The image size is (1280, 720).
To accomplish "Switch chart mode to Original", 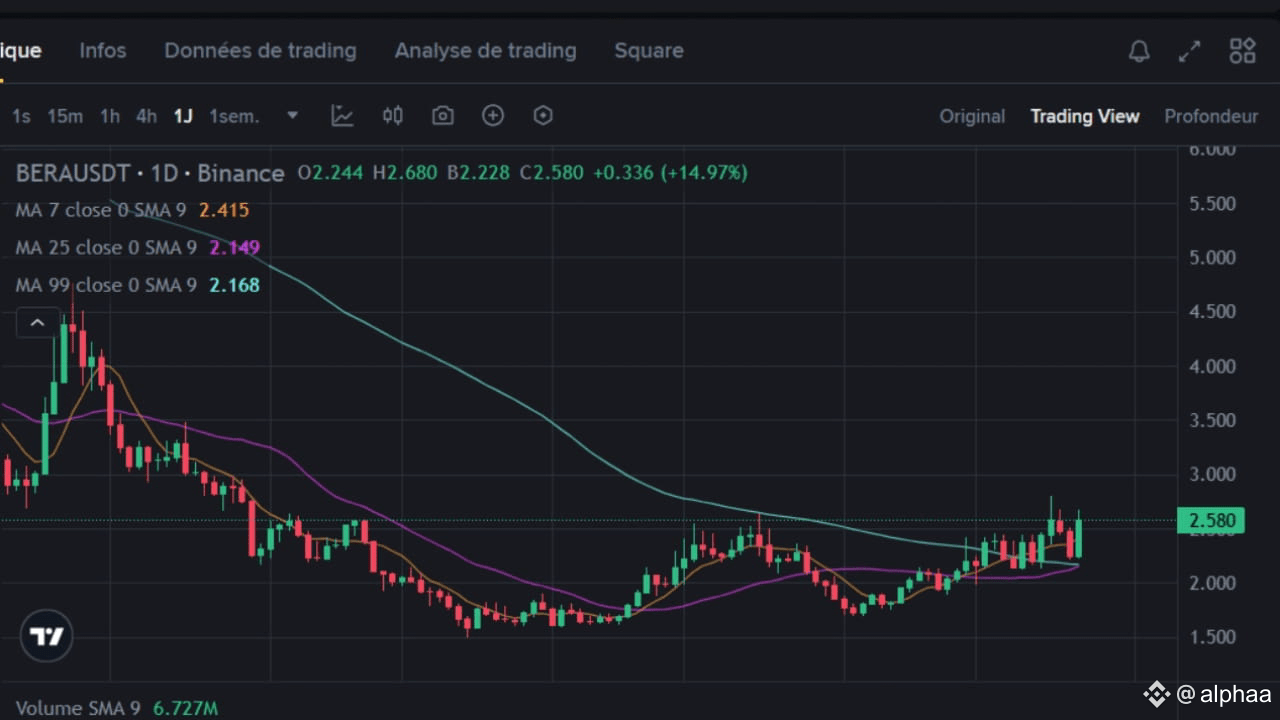I will [x=972, y=116].
